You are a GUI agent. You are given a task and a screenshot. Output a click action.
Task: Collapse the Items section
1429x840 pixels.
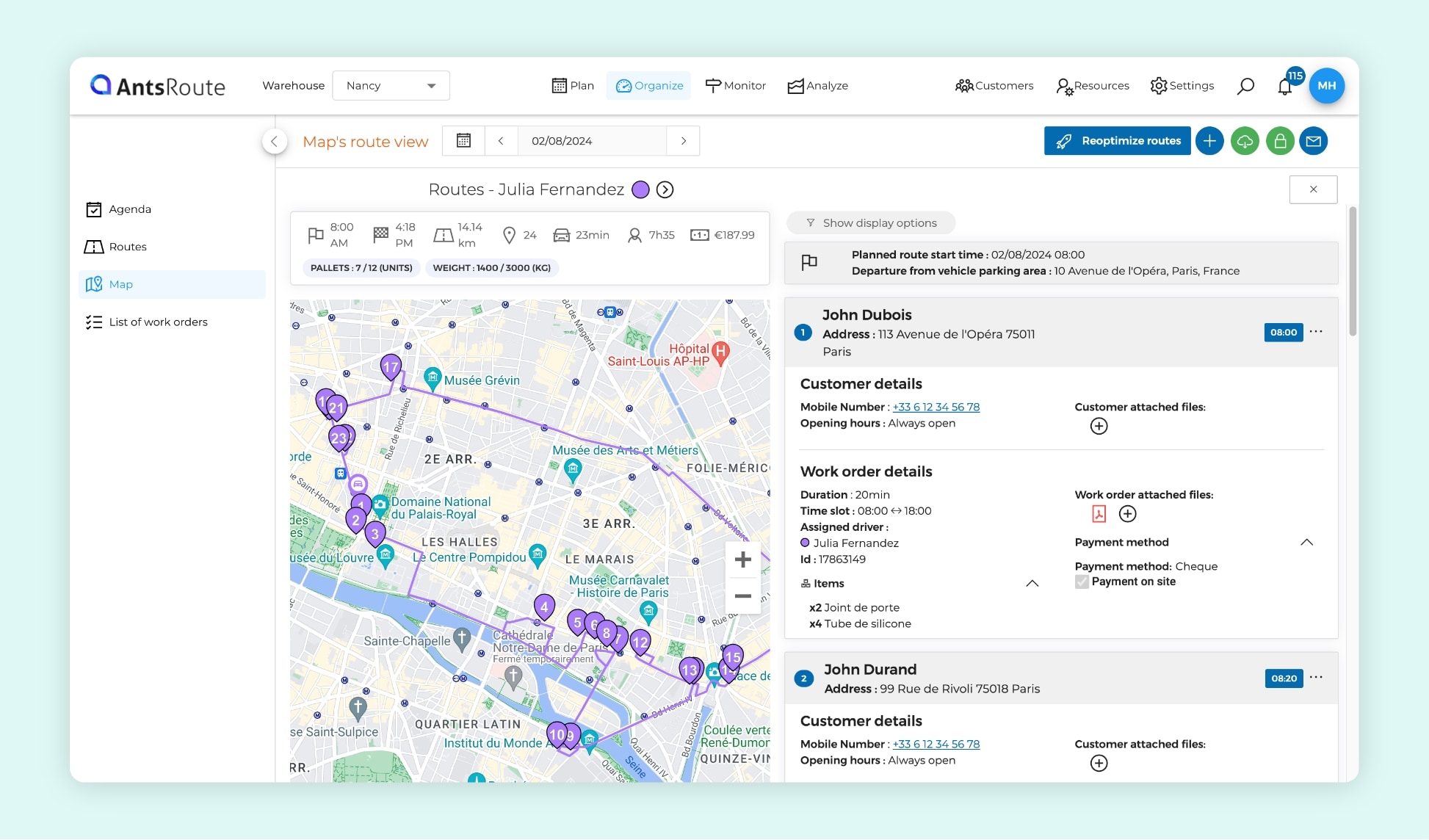pos(1032,584)
